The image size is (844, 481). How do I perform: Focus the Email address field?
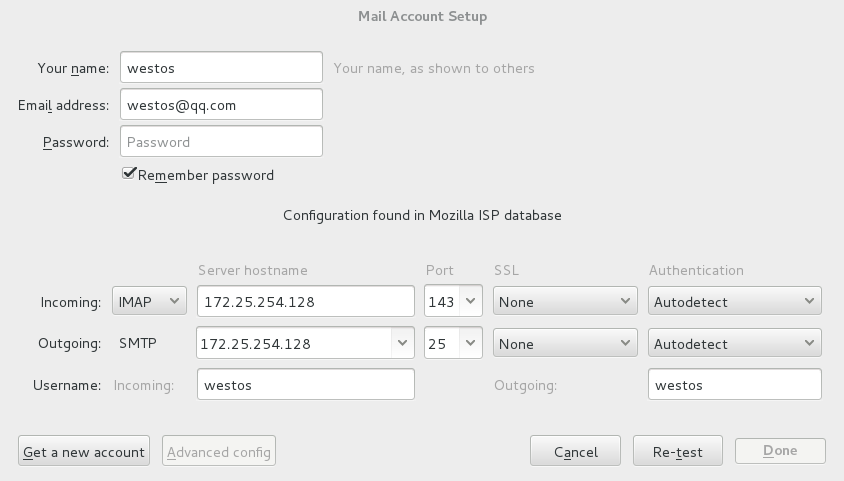[x=221, y=104]
